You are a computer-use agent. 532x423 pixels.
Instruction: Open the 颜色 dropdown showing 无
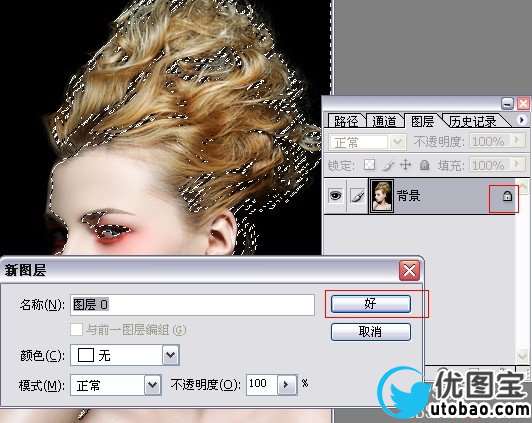coord(125,355)
